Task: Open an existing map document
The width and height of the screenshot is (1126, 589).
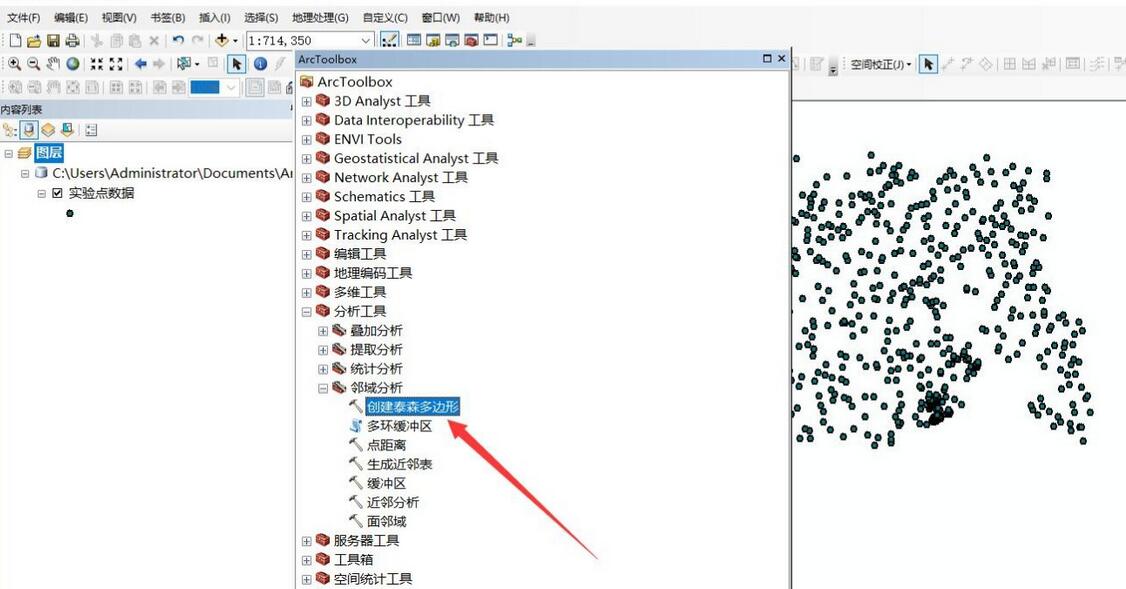Action: (34, 41)
